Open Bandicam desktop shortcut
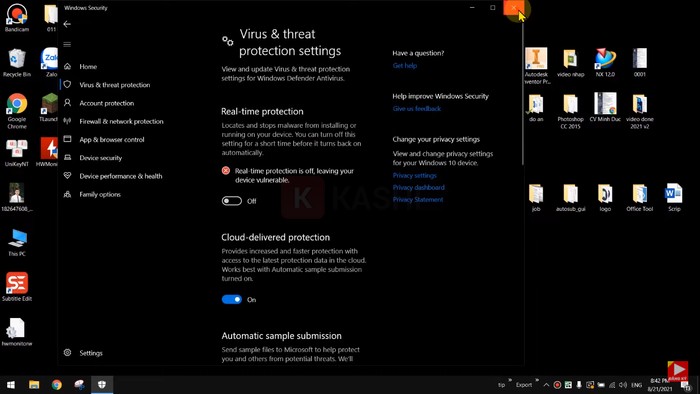700x394 pixels. coord(17,18)
